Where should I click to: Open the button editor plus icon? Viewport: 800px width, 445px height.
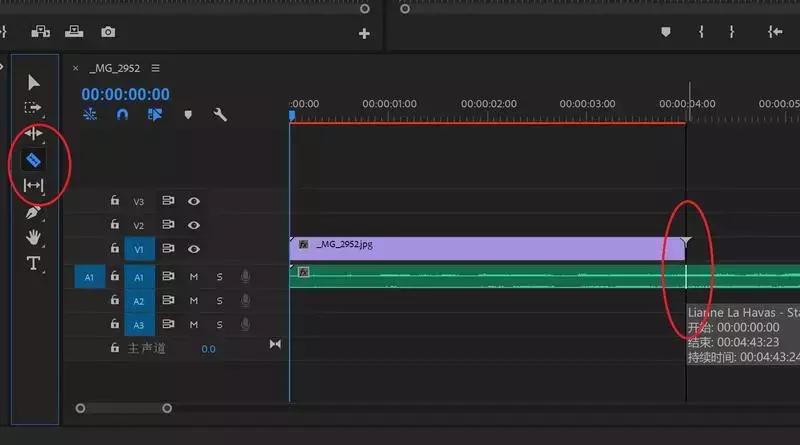coord(364,34)
